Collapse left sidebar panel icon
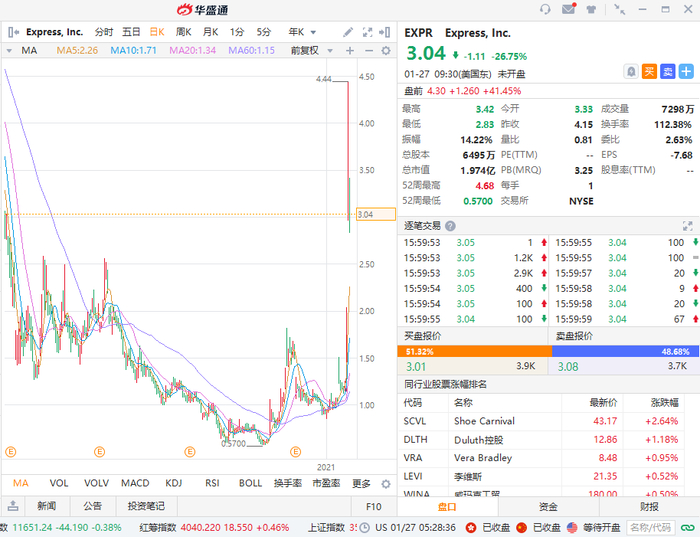700x537 pixels. click(x=13, y=32)
